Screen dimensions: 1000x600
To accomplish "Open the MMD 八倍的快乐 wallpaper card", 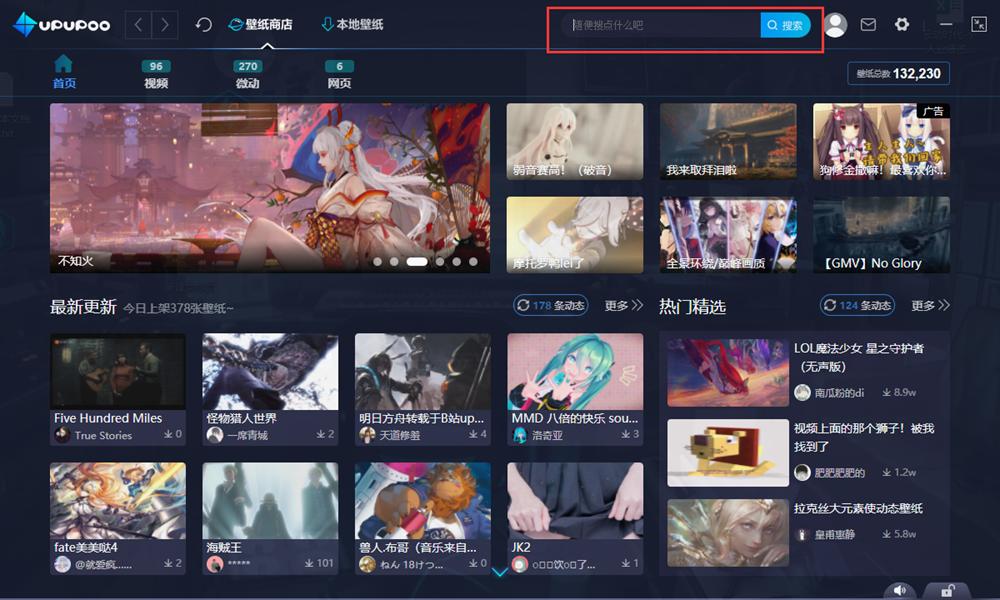I will coord(575,389).
